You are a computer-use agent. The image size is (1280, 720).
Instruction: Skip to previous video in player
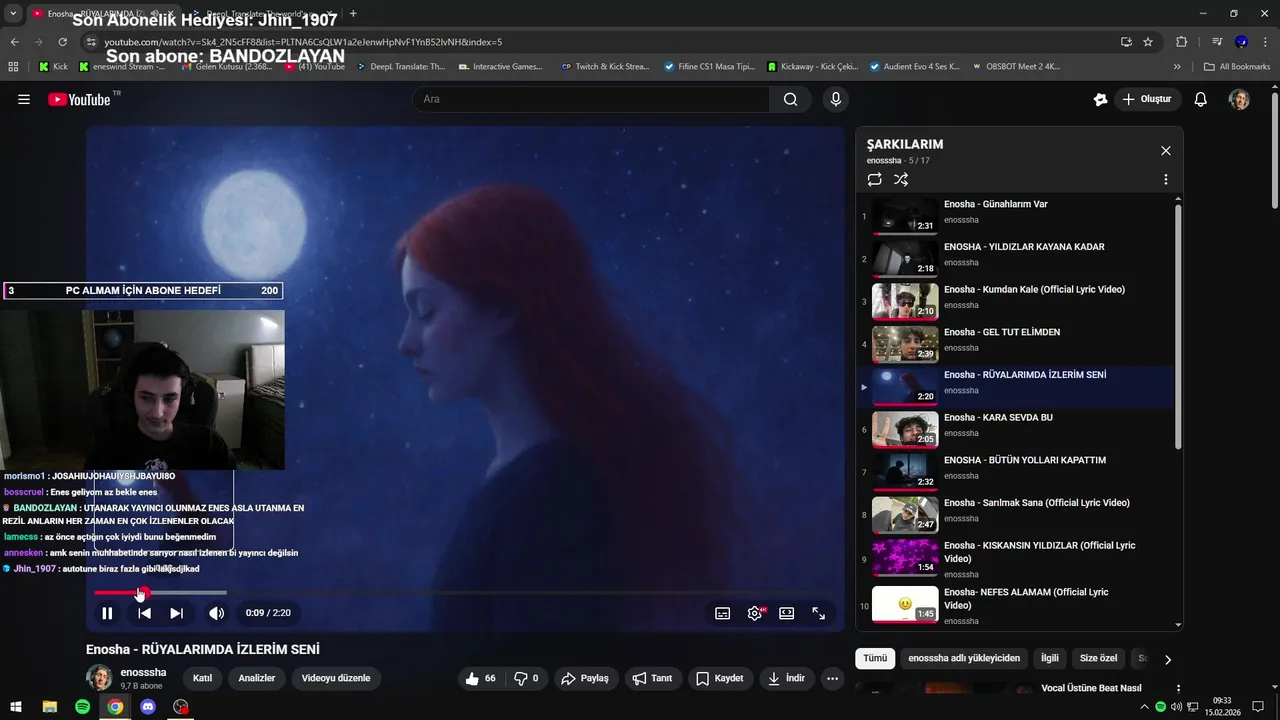(144, 613)
